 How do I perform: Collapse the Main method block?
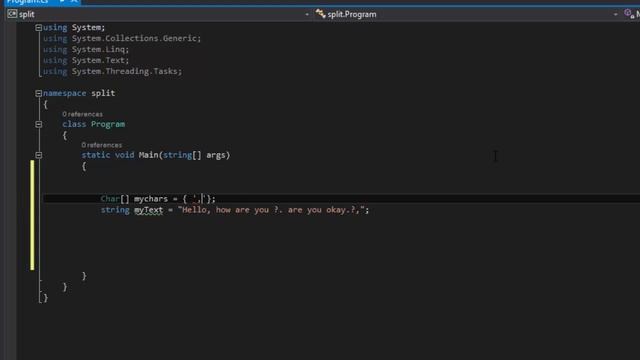[x=38, y=155]
